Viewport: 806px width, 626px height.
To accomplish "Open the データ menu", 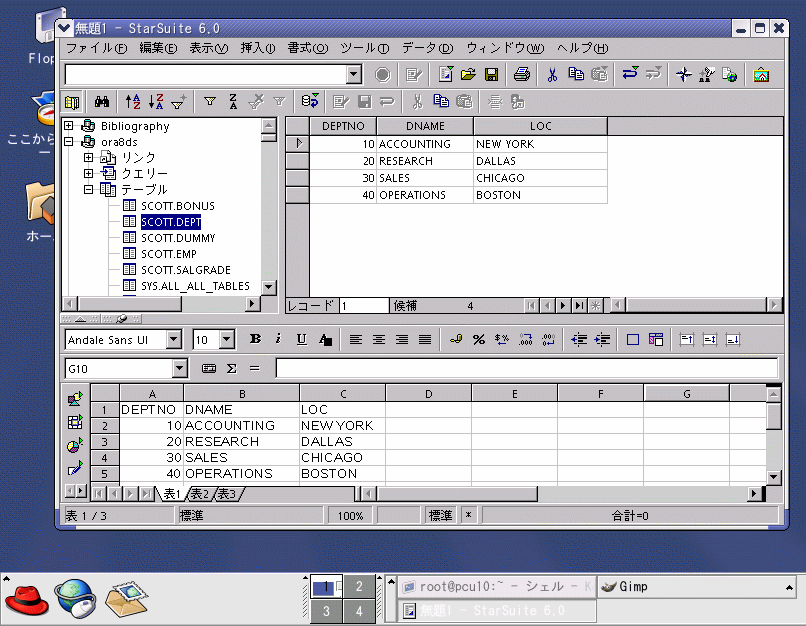I will pos(427,48).
